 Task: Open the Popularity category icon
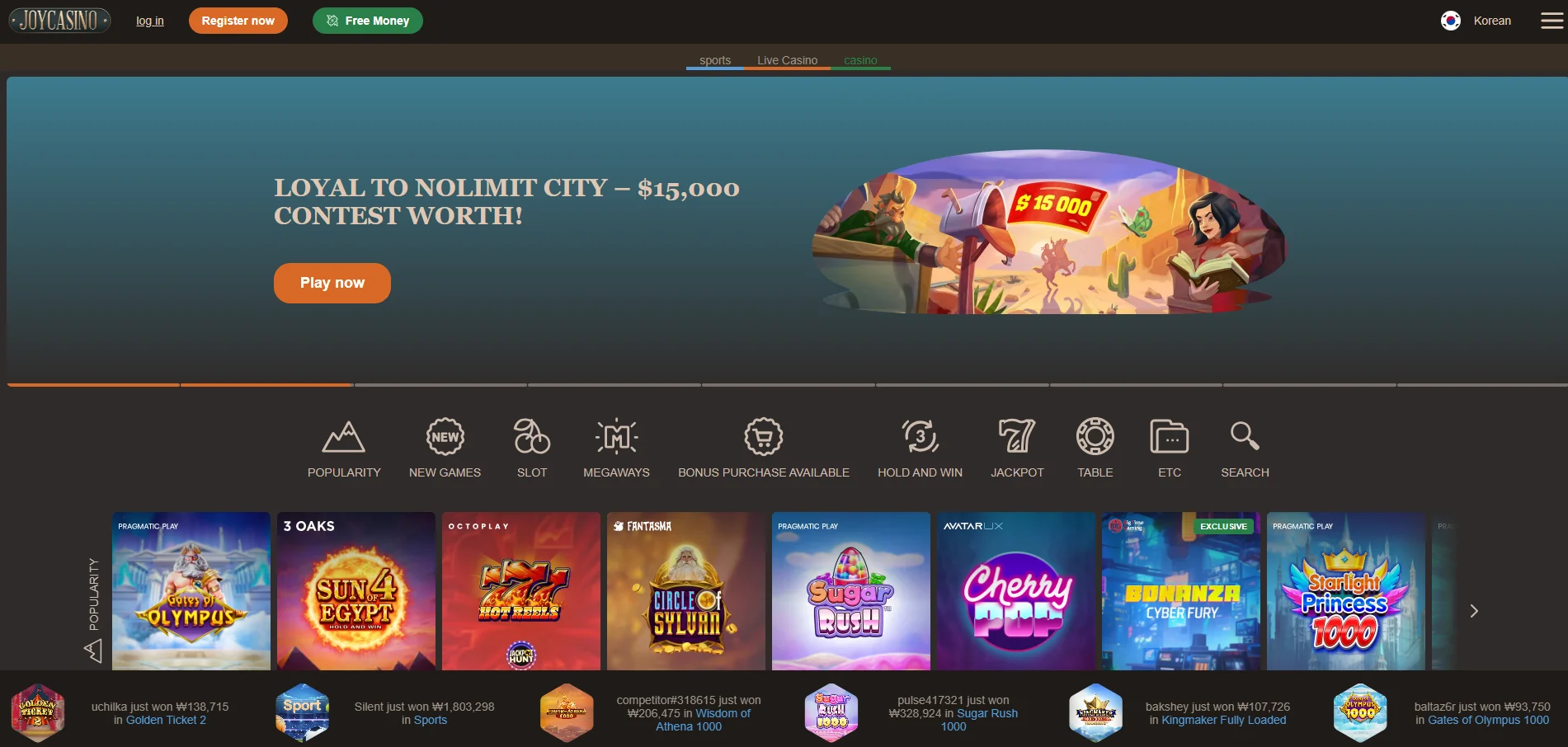[x=344, y=437]
